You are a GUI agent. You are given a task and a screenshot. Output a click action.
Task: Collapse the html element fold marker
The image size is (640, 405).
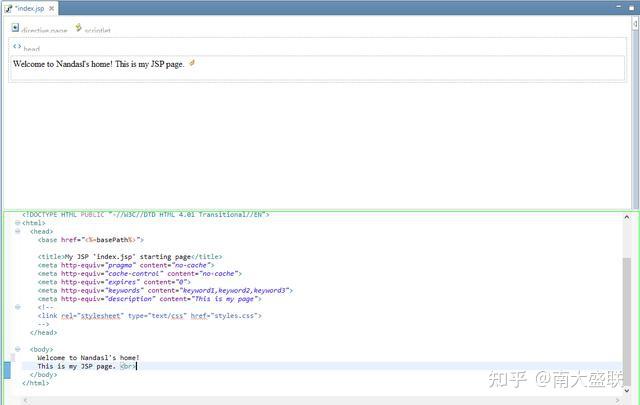point(18,223)
